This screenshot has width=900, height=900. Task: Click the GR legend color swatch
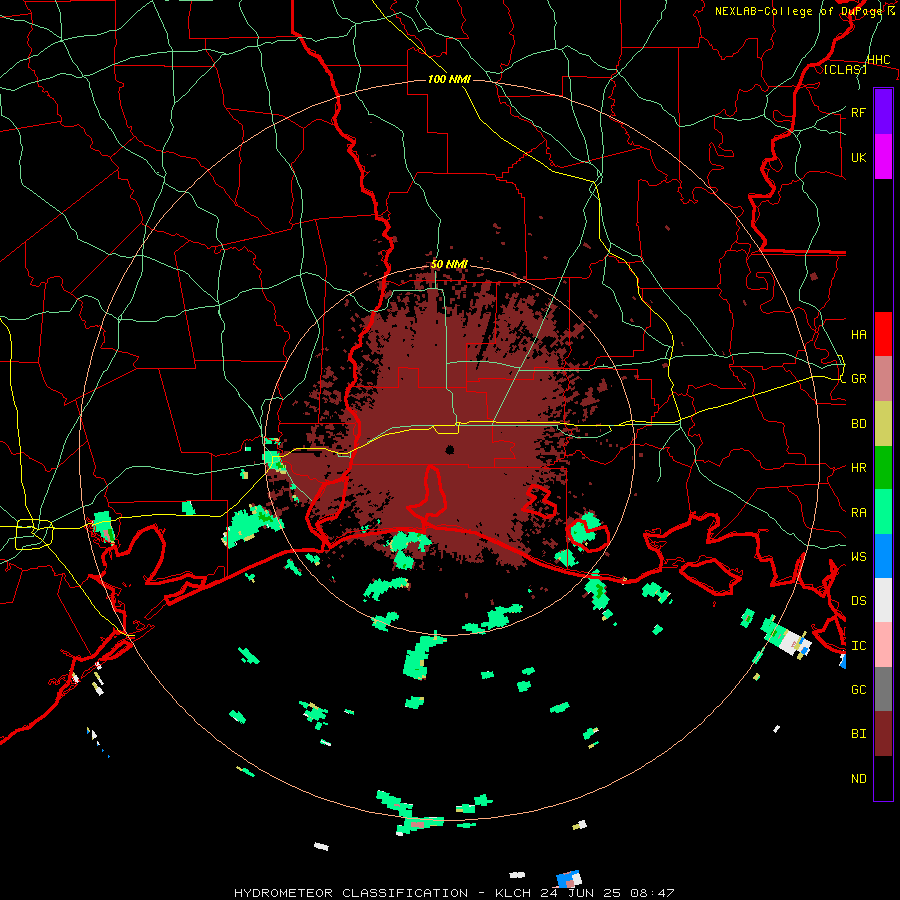883,379
